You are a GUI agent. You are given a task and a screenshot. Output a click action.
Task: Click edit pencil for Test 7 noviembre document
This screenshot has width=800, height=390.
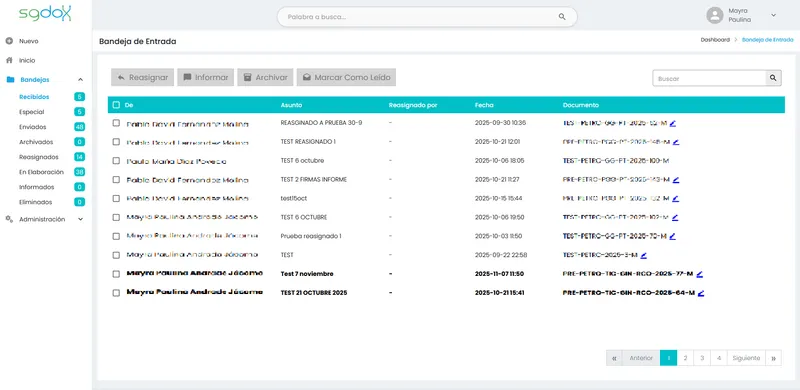(x=699, y=274)
